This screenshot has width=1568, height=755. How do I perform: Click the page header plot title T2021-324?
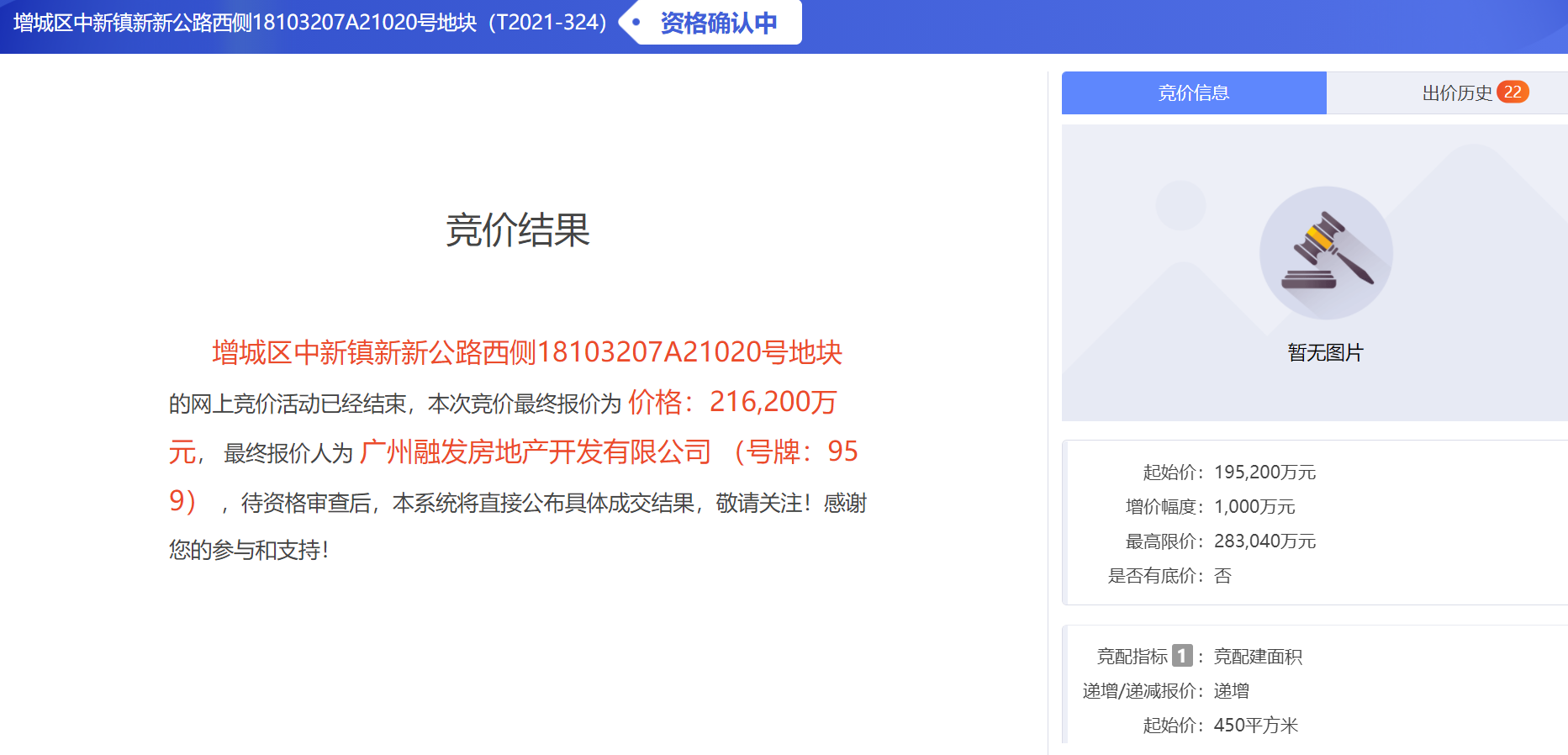point(309,23)
